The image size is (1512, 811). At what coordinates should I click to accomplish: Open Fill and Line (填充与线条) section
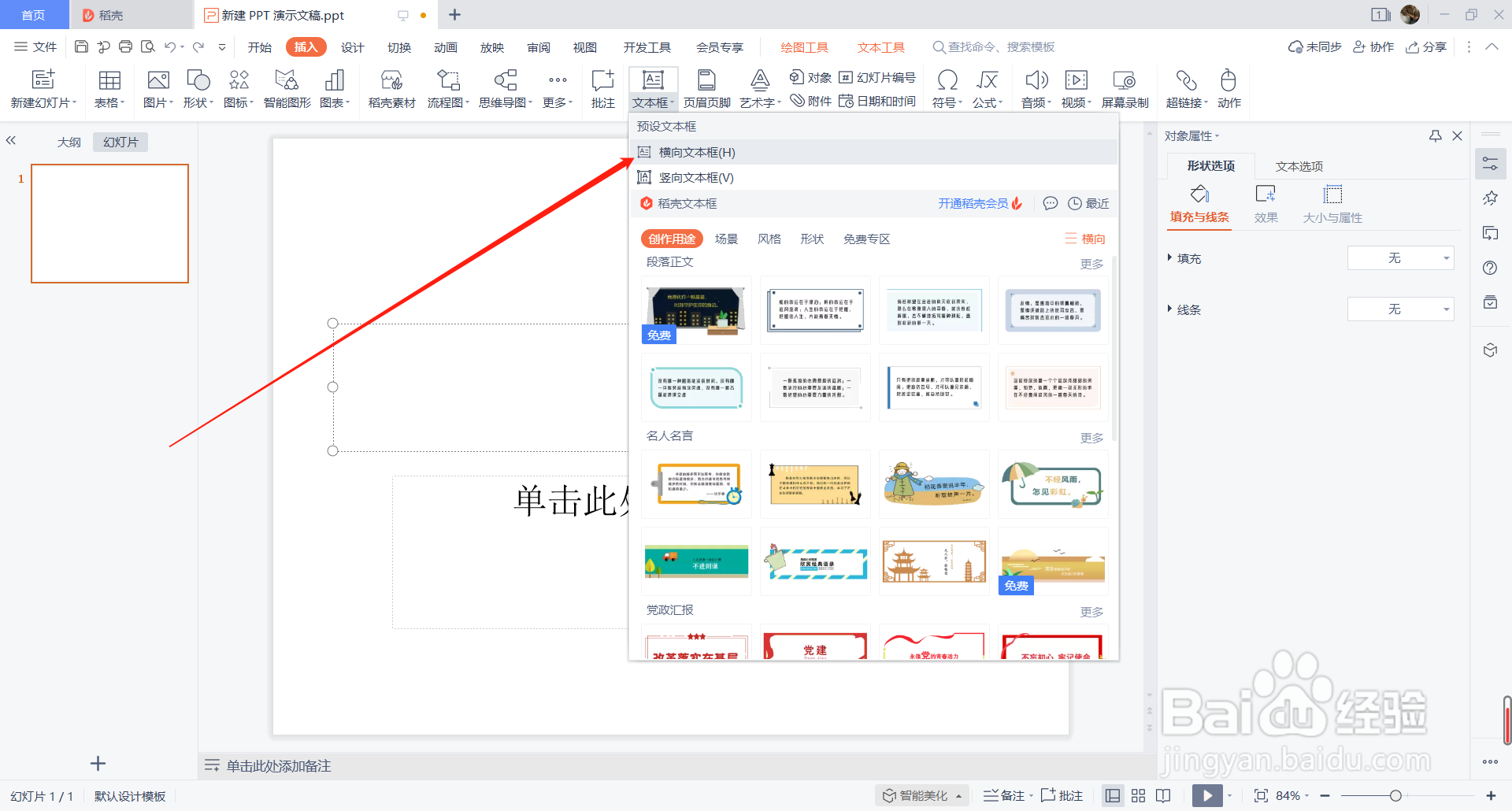[x=1199, y=205]
